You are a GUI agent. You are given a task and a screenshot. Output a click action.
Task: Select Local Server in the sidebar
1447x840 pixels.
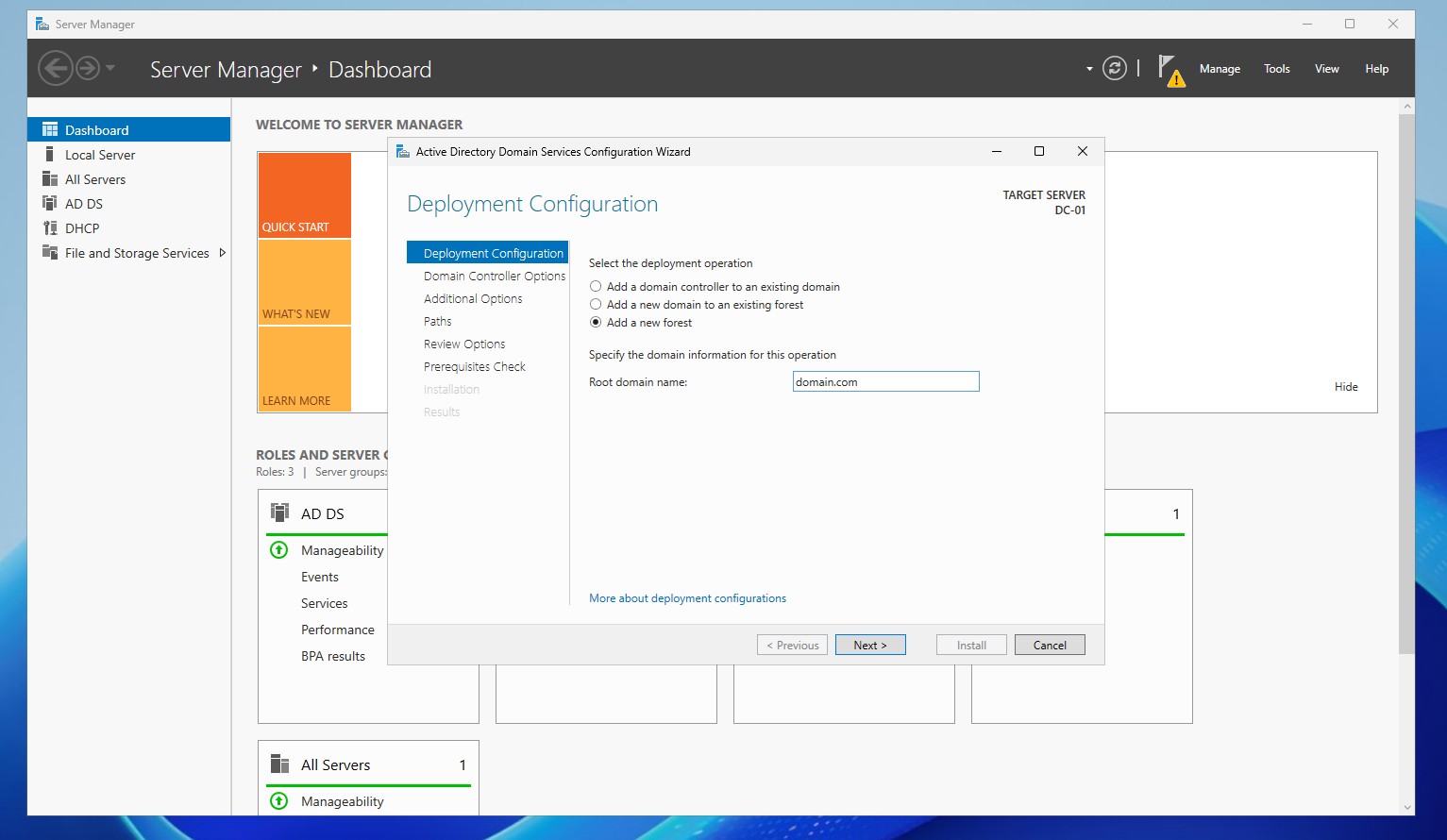pos(100,154)
